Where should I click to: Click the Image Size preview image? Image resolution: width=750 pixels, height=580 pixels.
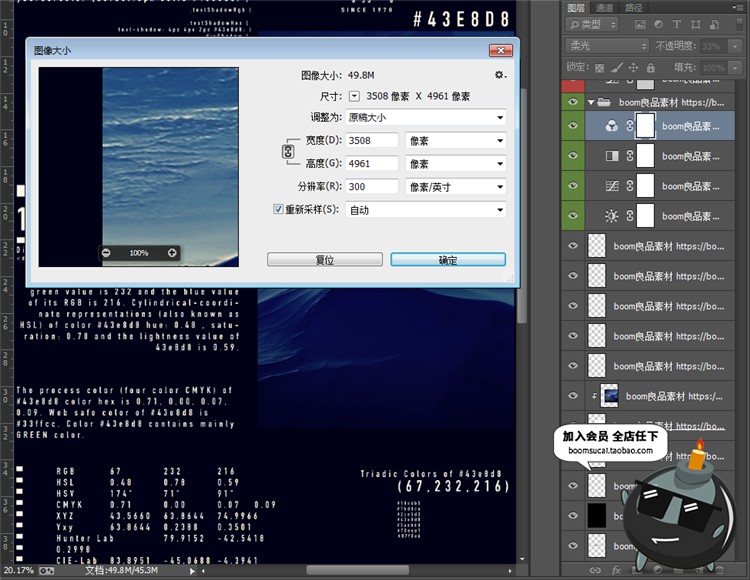[139, 167]
